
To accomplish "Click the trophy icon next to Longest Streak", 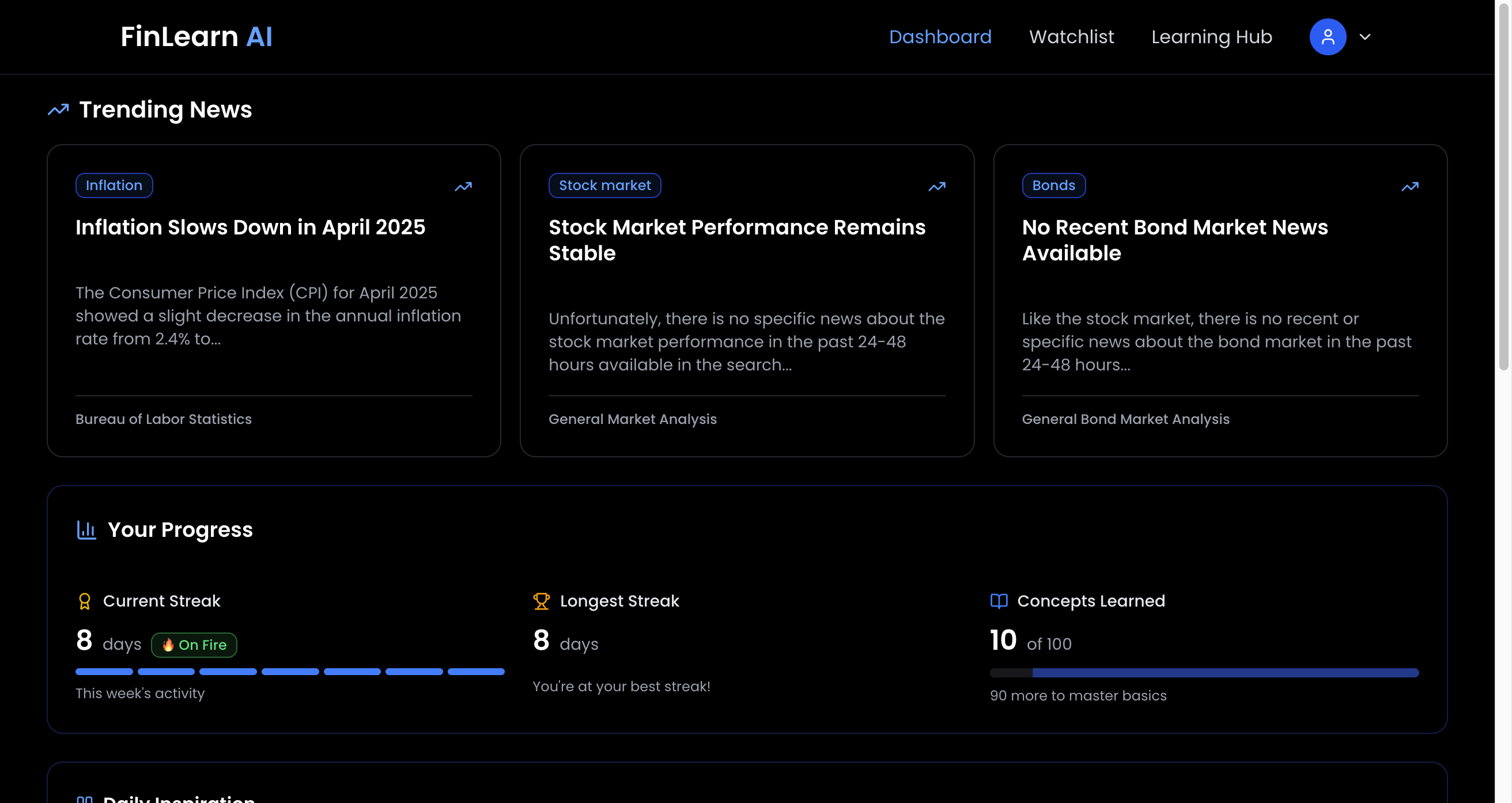I will 541,601.
